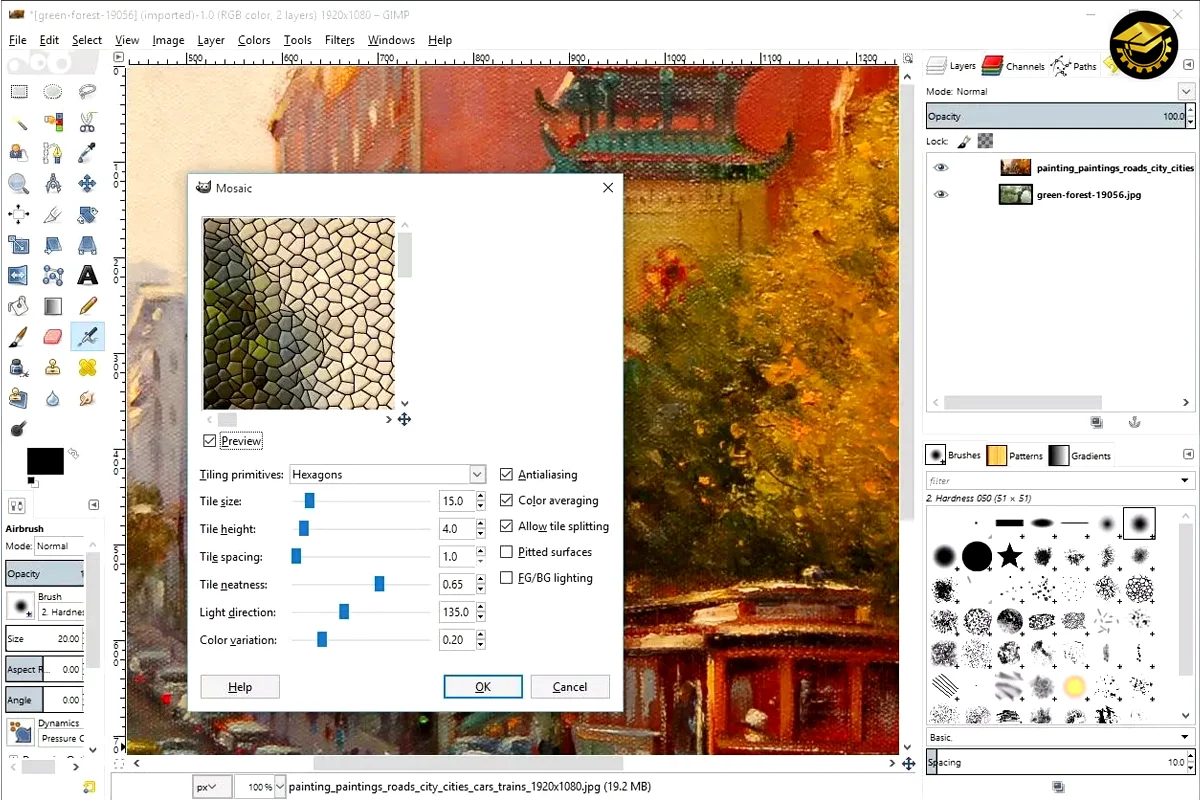Toggle the Preview checkbox in Mosaic dialog
Image resolution: width=1200 pixels, height=800 pixels.
click(x=209, y=441)
